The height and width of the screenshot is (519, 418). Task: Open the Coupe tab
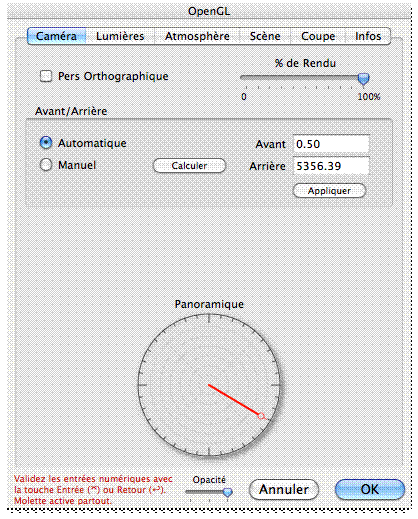[318, 36]
